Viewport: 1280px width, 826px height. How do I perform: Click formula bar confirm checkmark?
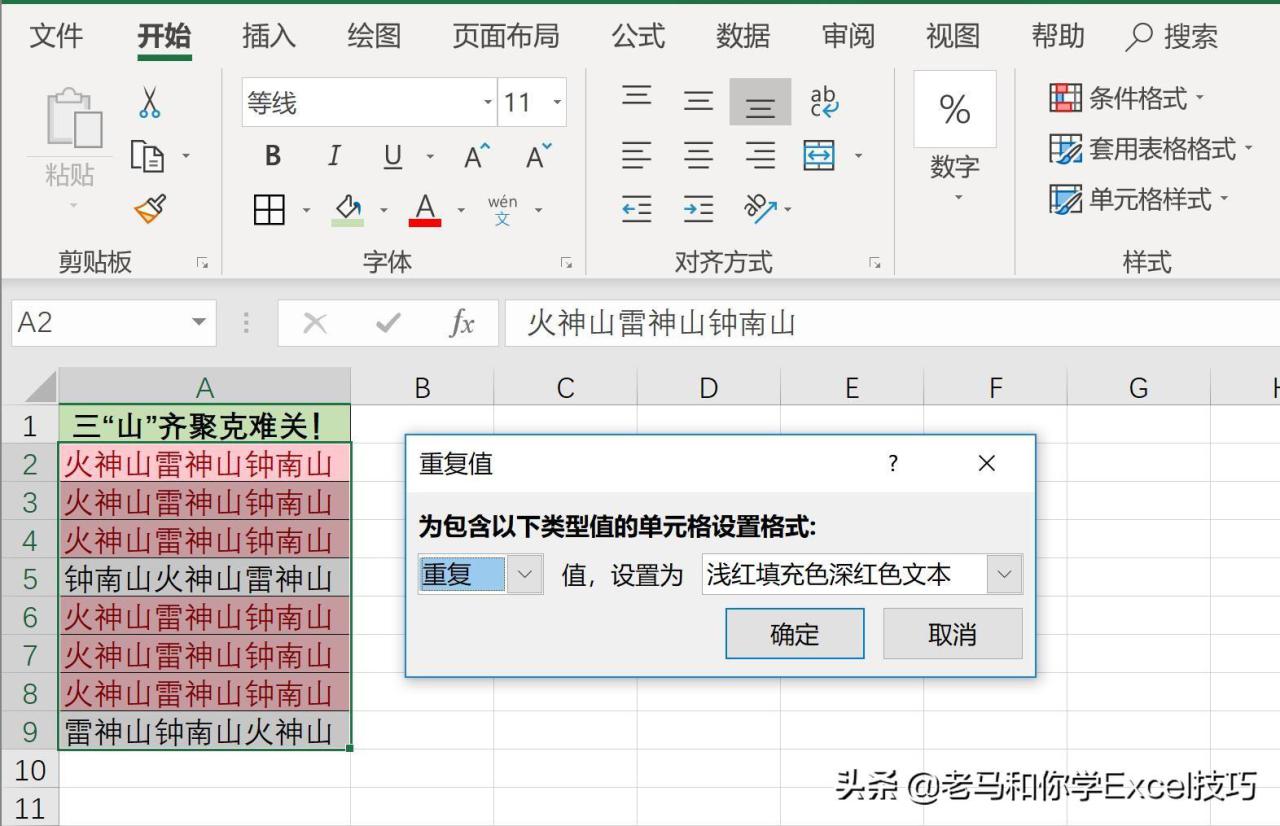tap(388, 323)
